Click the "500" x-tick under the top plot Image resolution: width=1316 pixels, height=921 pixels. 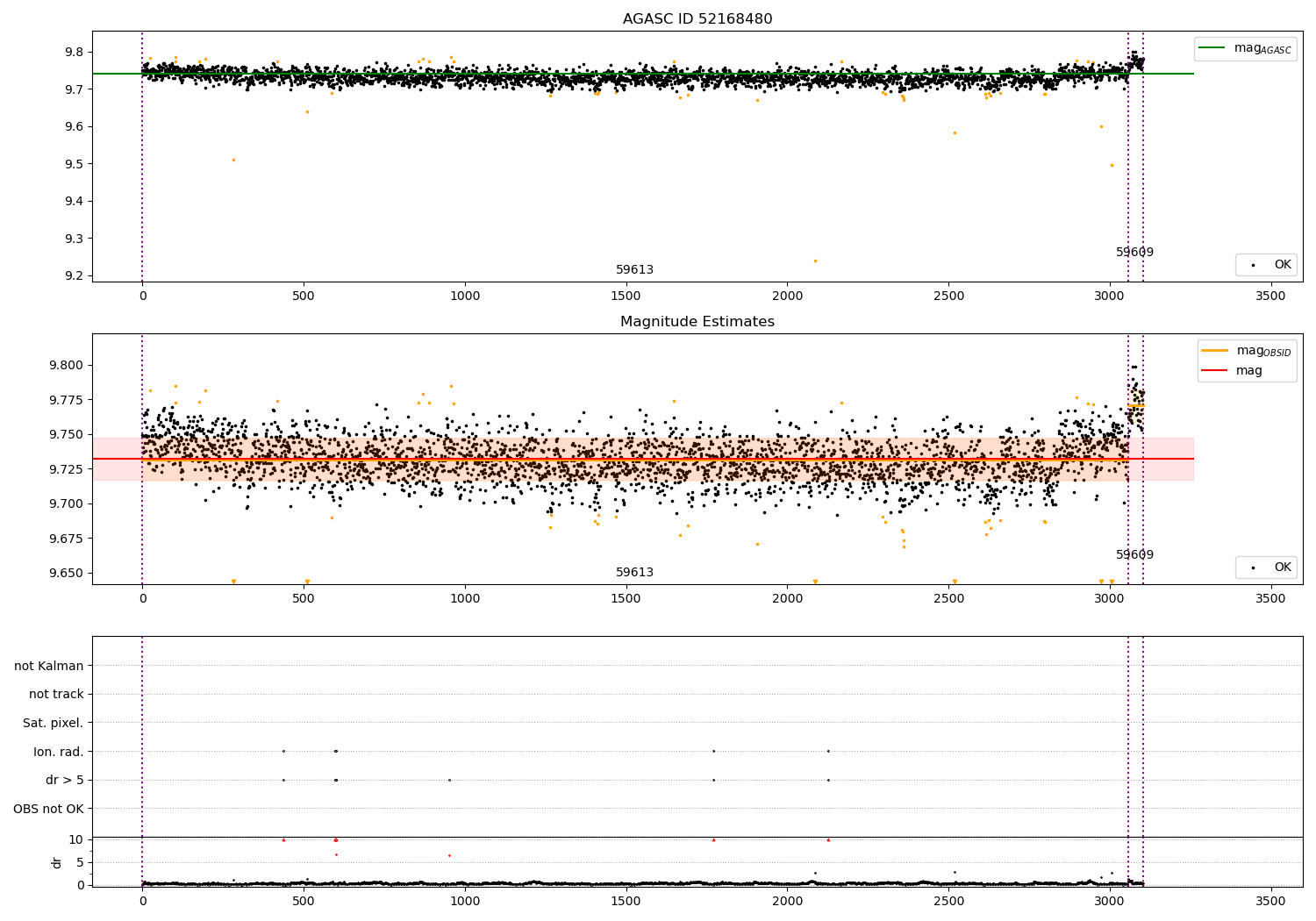[304, 296]
